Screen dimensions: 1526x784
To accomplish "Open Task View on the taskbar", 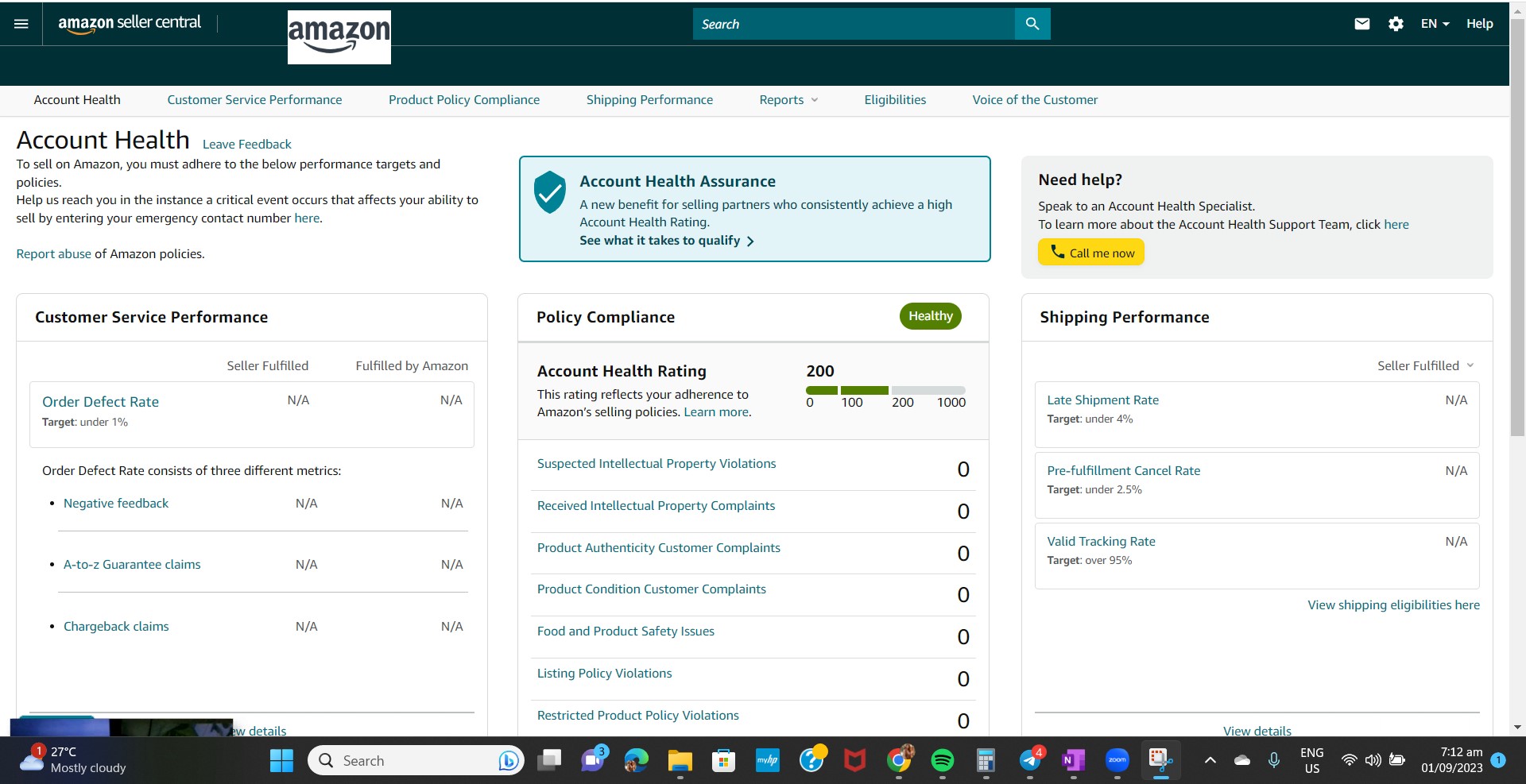I will (x=549, y=761).
